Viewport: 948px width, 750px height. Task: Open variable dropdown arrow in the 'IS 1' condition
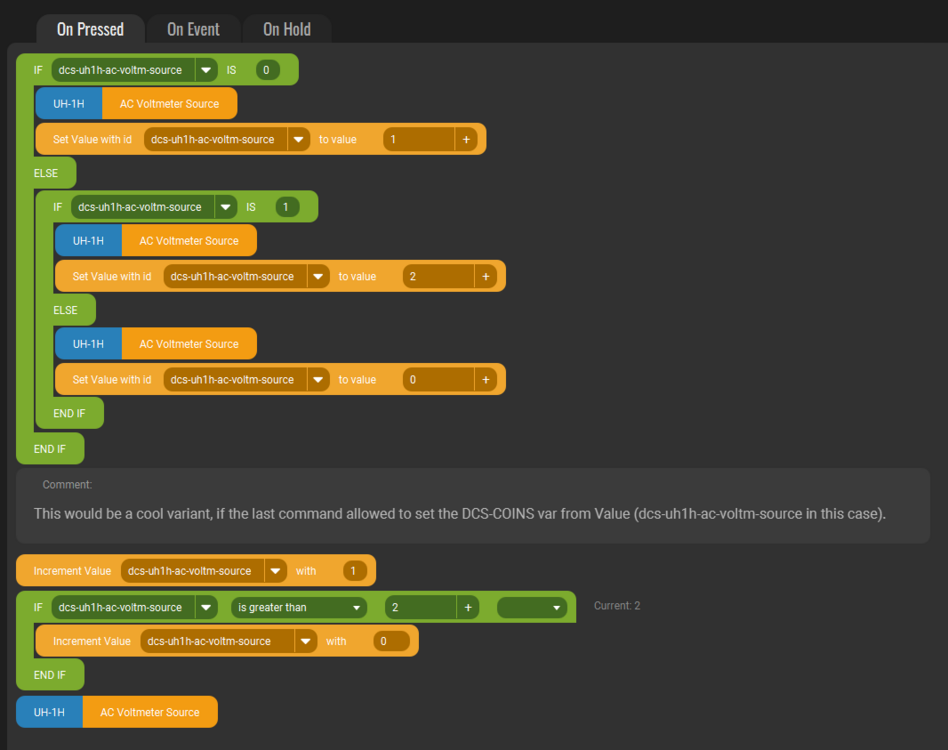coord(227,207)
